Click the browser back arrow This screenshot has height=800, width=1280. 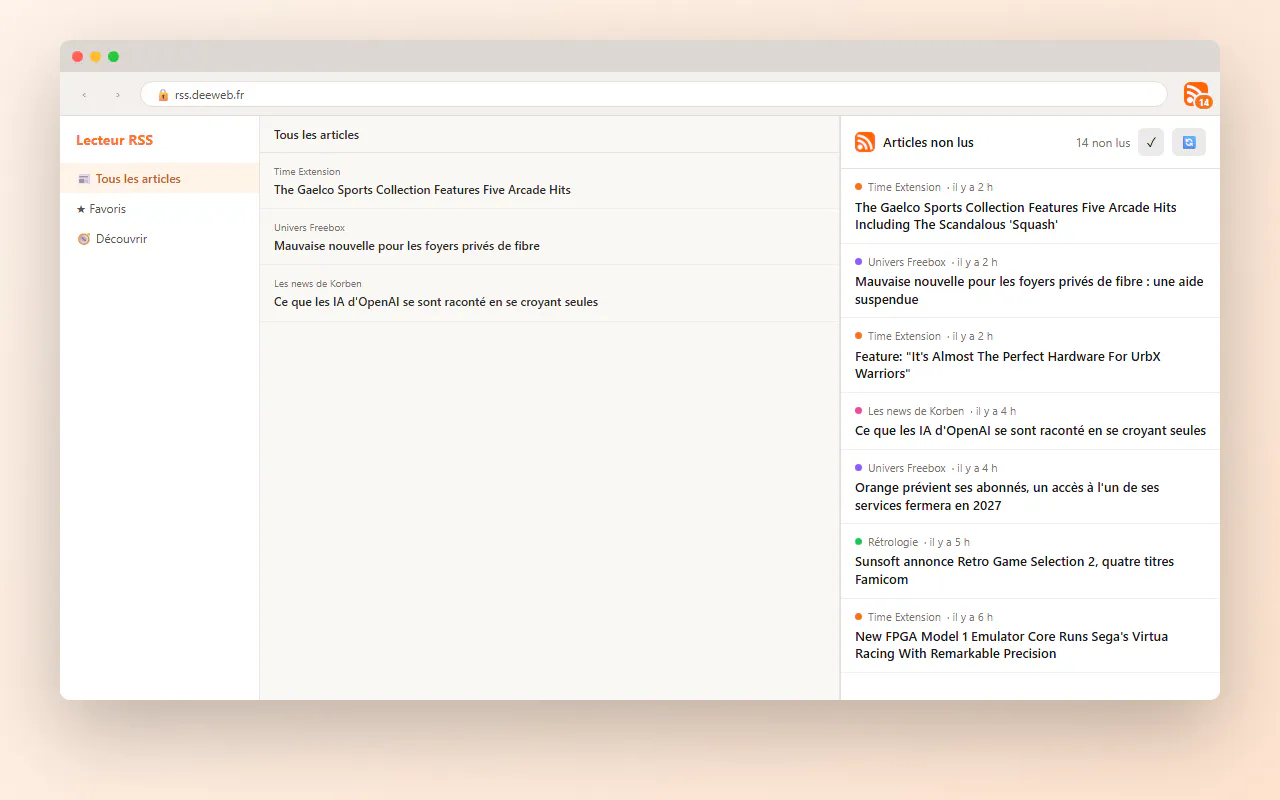pyautogui.click(x=84, y=95)
